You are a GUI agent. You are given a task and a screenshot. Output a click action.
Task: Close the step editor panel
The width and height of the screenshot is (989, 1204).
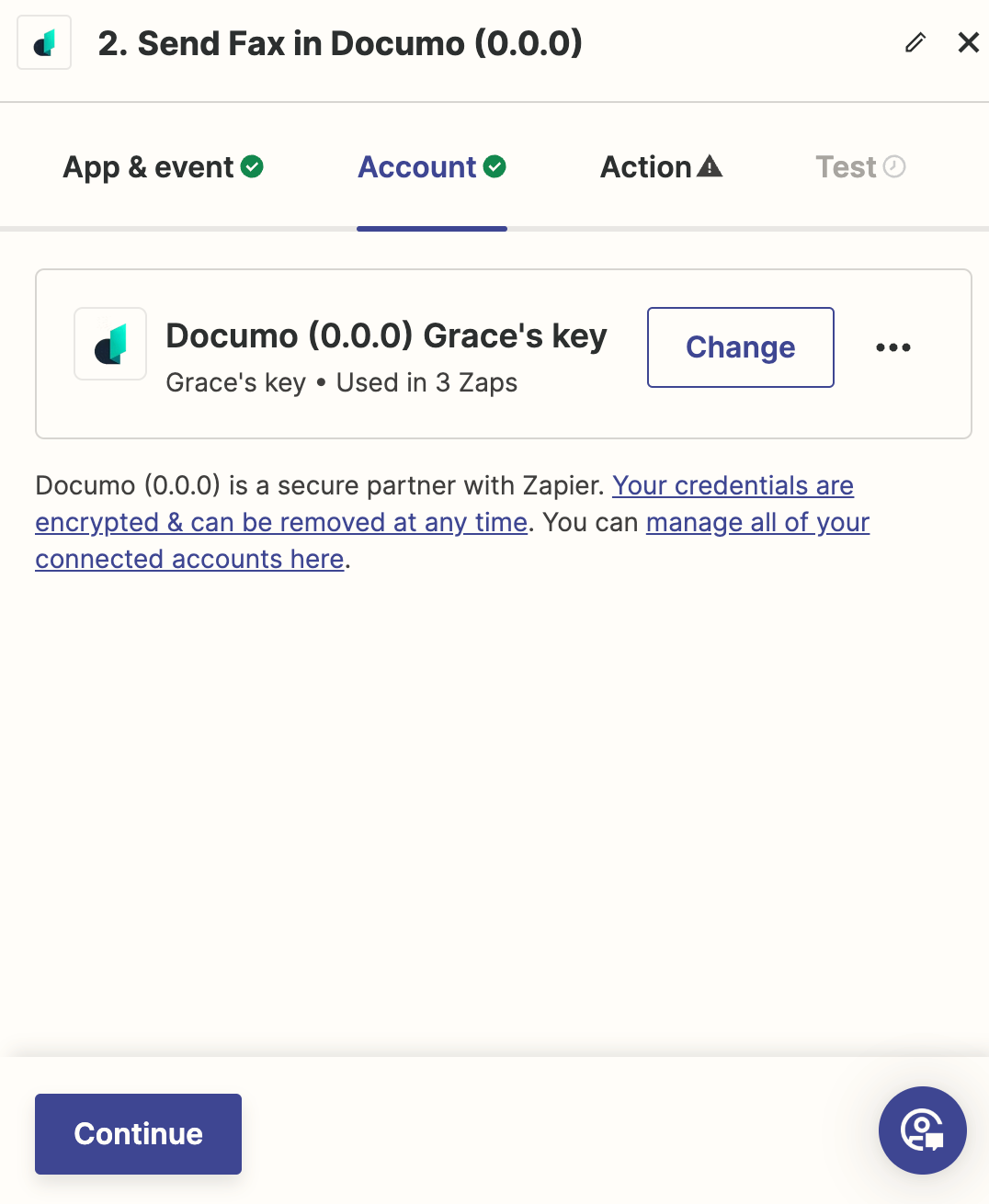coord(968,42)
